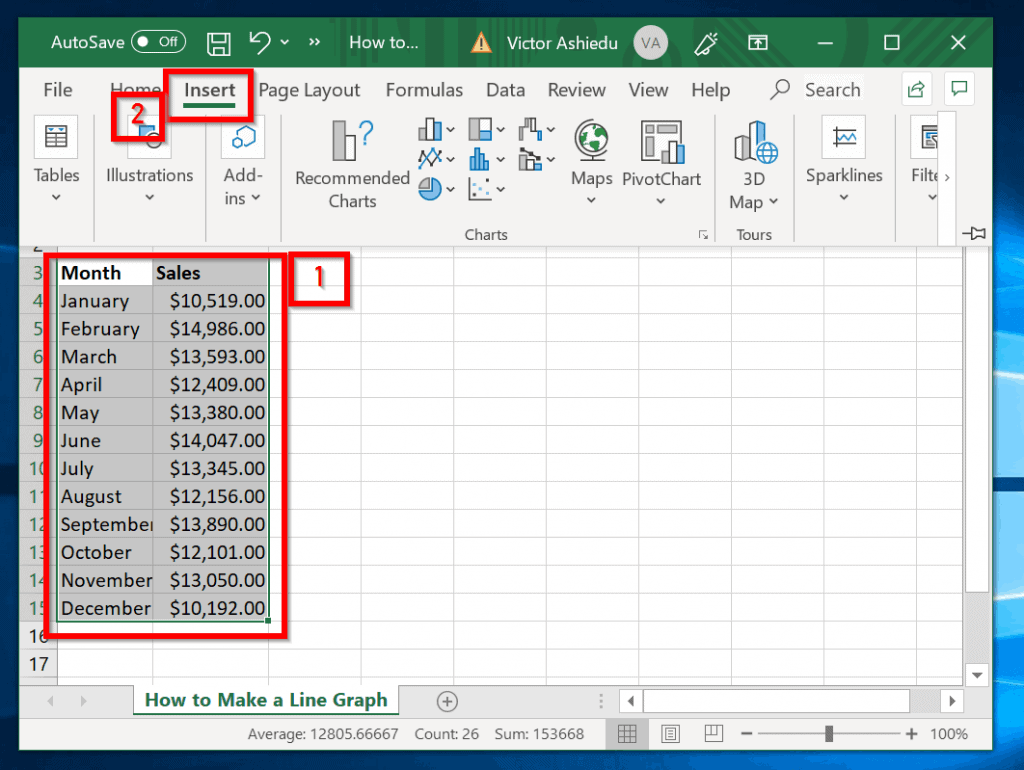This screenshot has height=770, width=1024.
Task: Add a new sheet with plus icon
Action: pyautogui.click(x=447, y=701)
